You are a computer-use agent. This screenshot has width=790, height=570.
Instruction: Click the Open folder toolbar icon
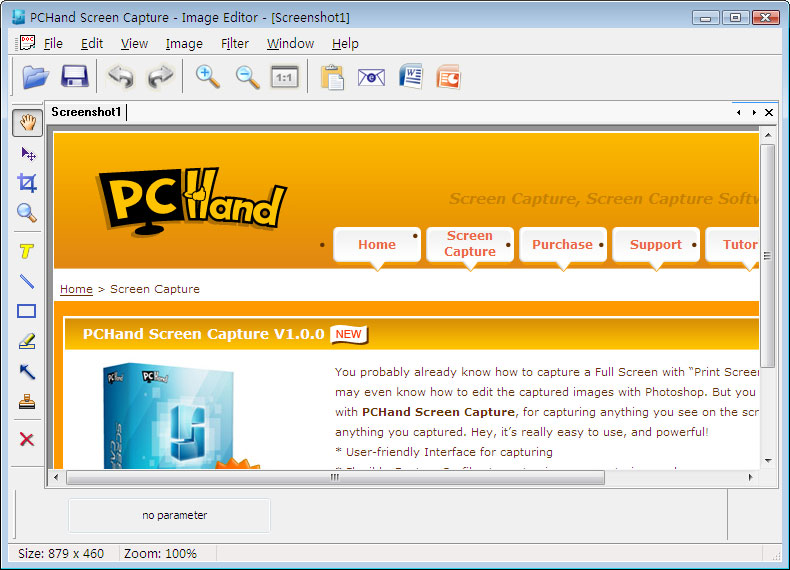coord(36,77)
